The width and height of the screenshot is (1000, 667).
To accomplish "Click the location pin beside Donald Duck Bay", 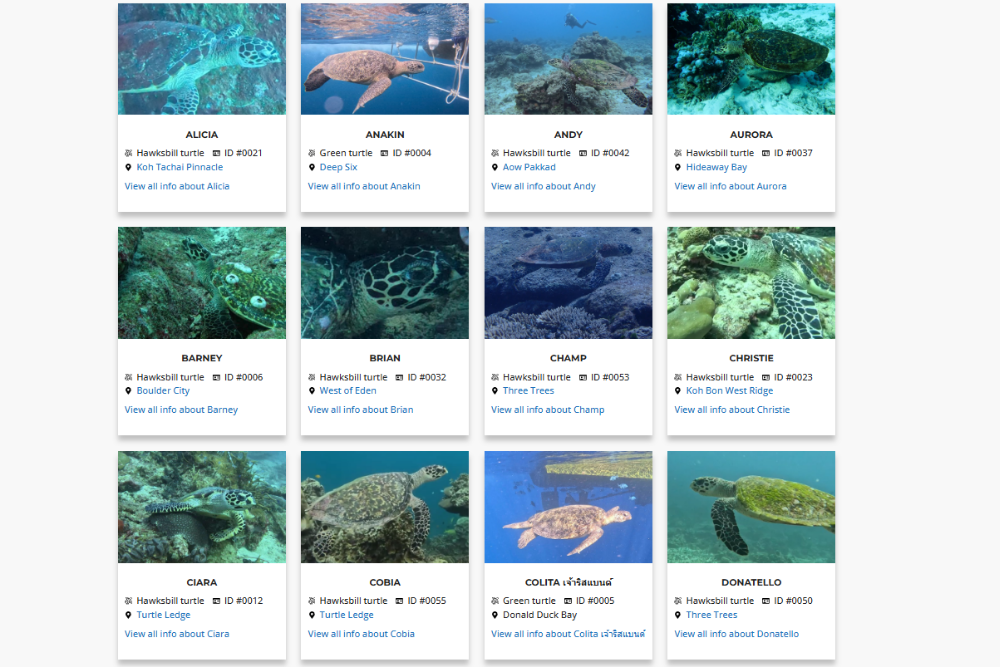I will pos(495,615).
